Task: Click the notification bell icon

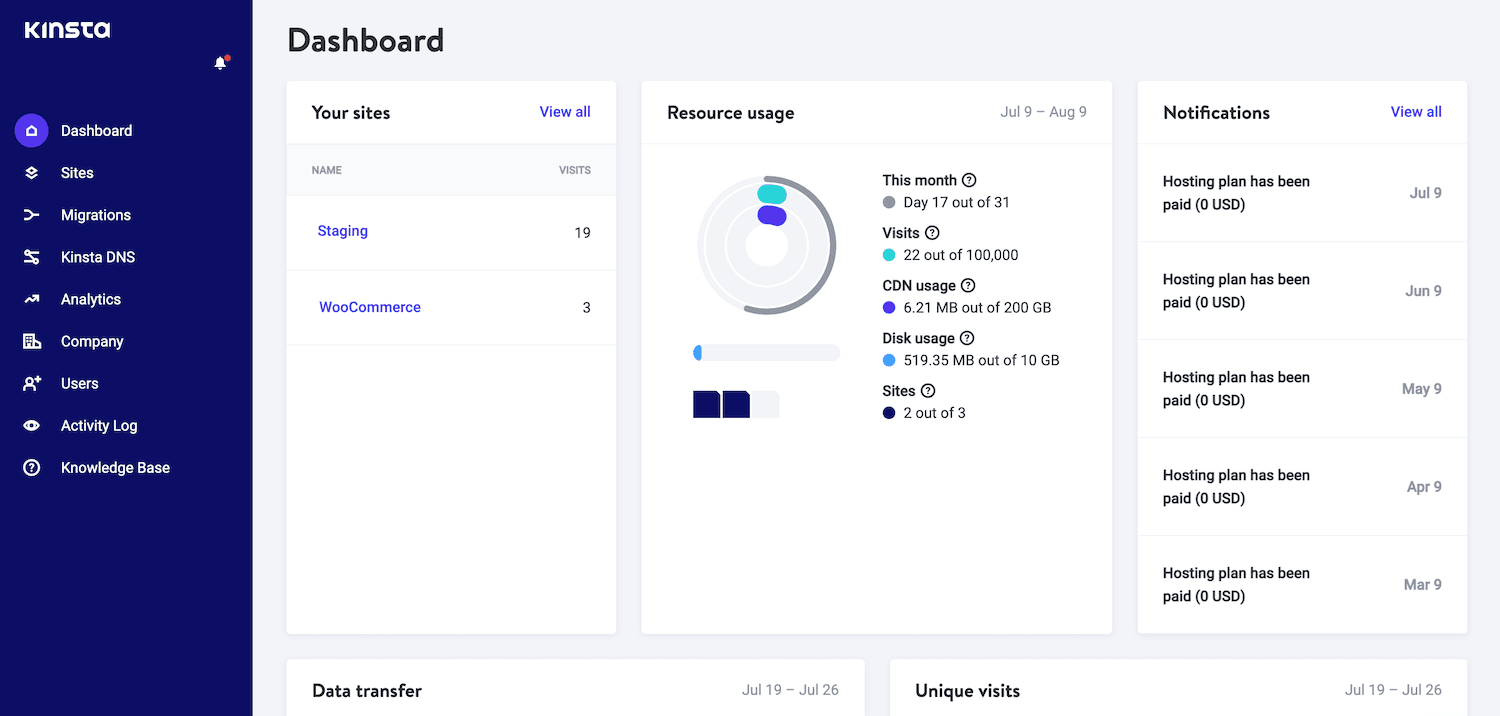Action: click(220, 62)
